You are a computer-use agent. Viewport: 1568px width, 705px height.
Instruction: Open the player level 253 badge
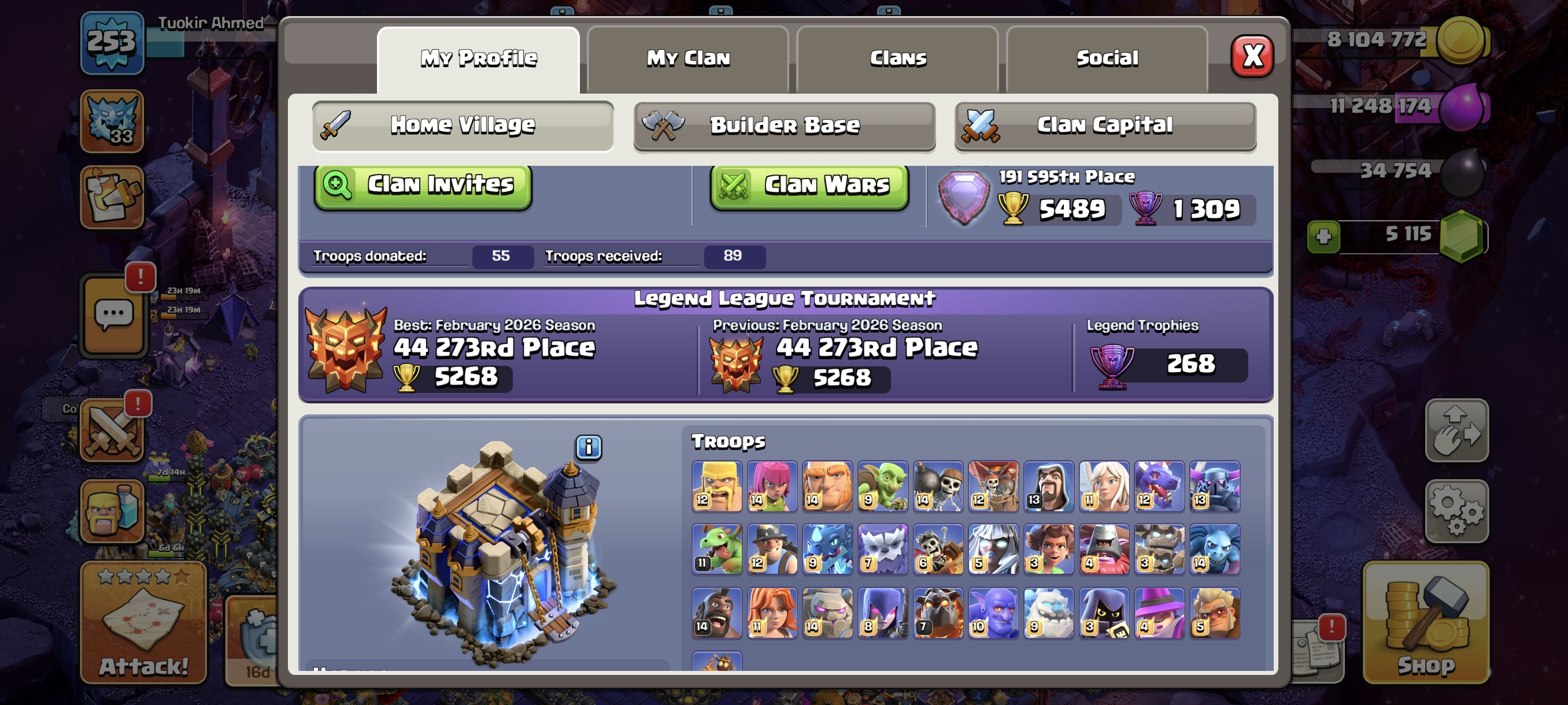click(112, 43)
